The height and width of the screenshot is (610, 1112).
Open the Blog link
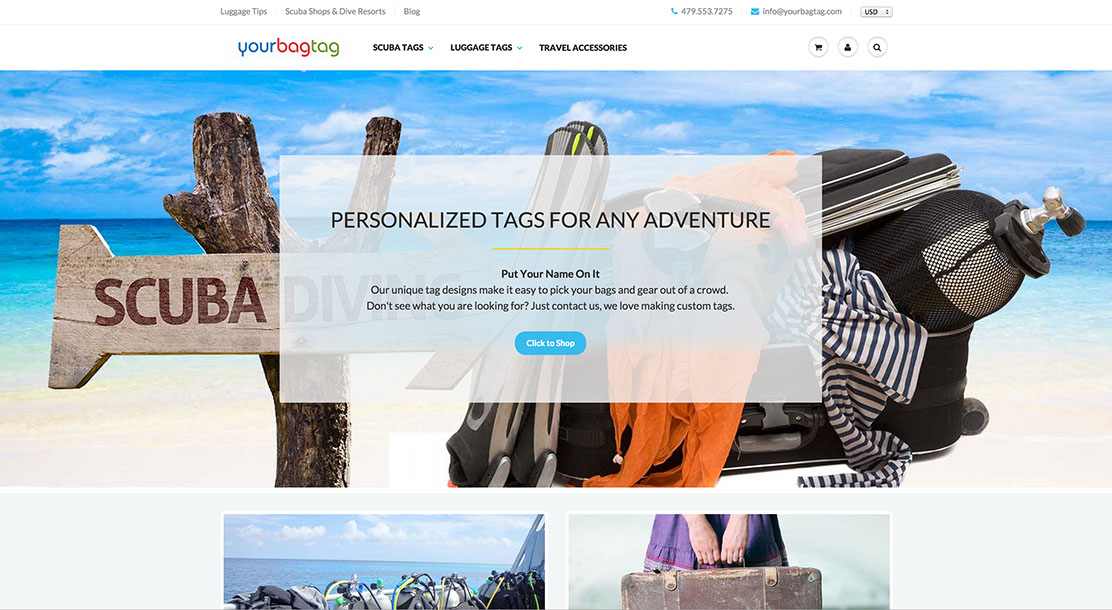412,11
